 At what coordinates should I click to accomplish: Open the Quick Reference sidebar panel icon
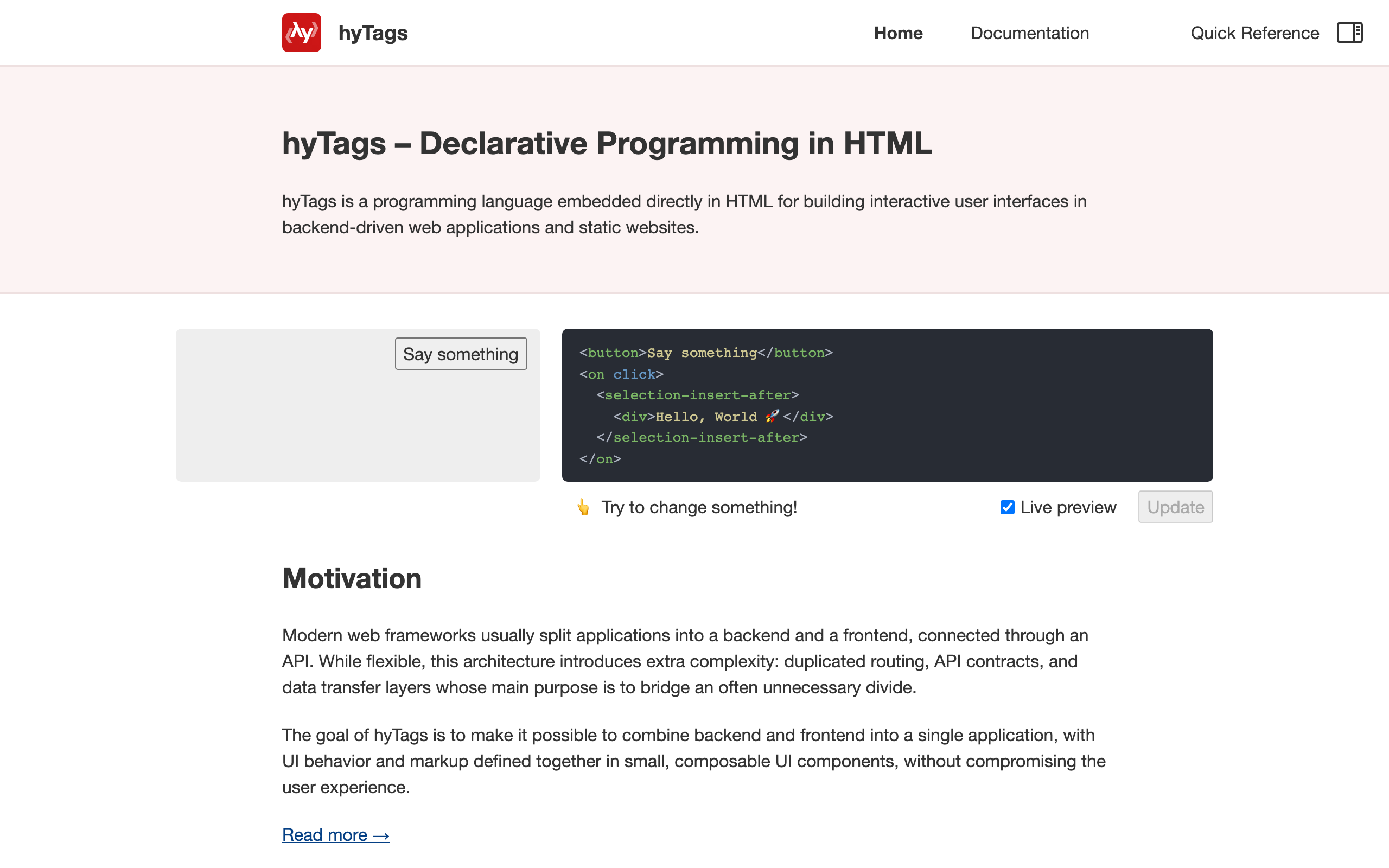coord(1349,33)
